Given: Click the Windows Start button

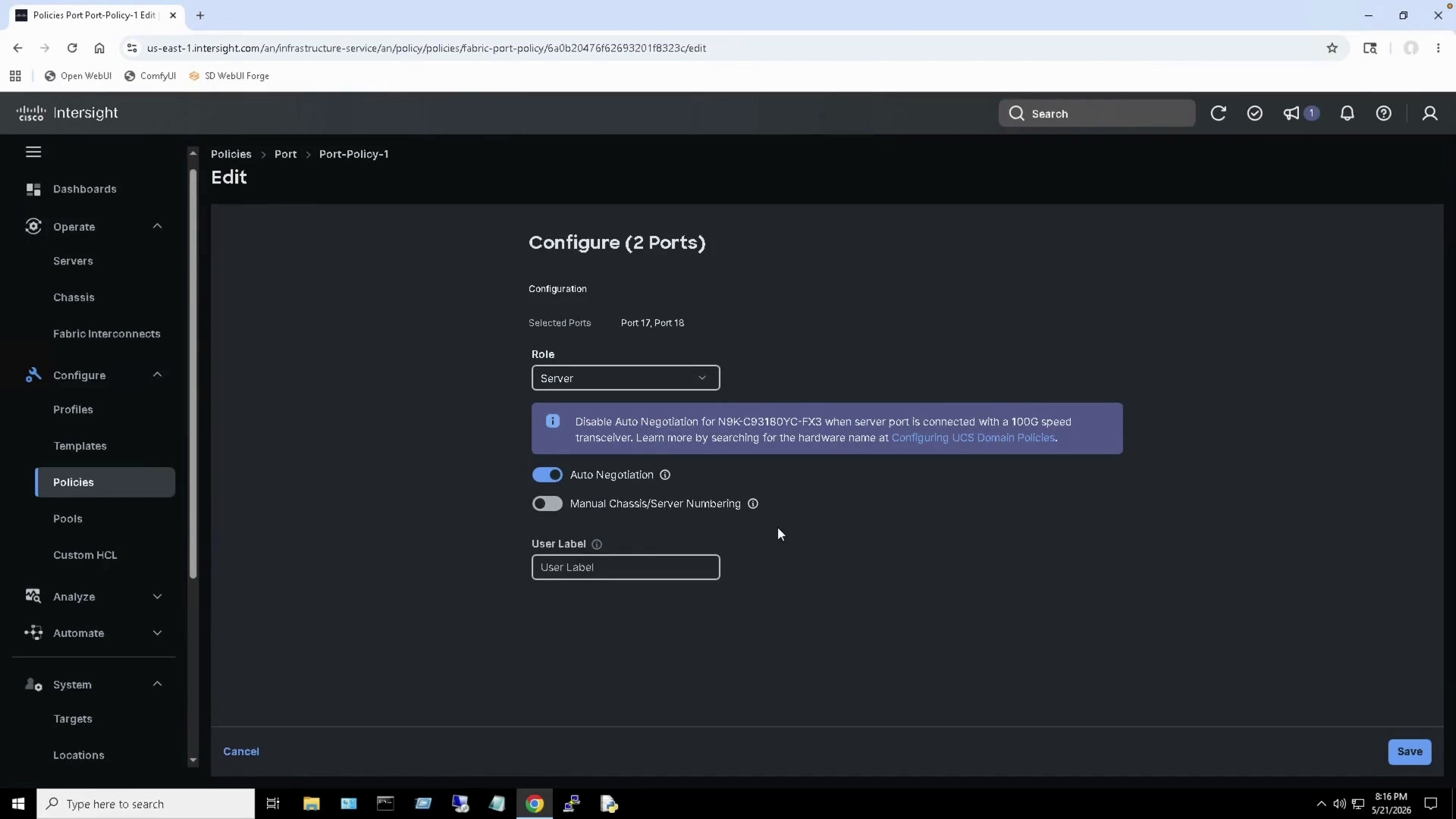Looking at the screenshot, I should [18, 804].
